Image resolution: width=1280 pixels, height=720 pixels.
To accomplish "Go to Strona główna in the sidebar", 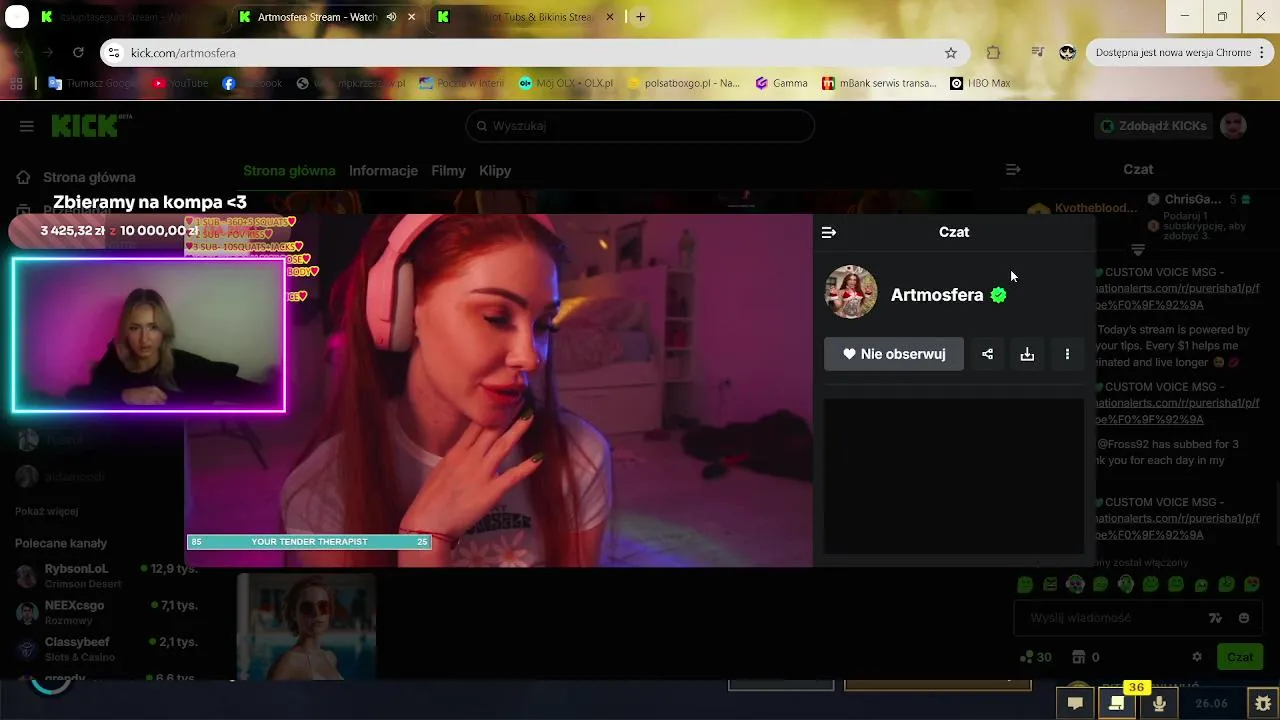I will click(x=76, y=177).
